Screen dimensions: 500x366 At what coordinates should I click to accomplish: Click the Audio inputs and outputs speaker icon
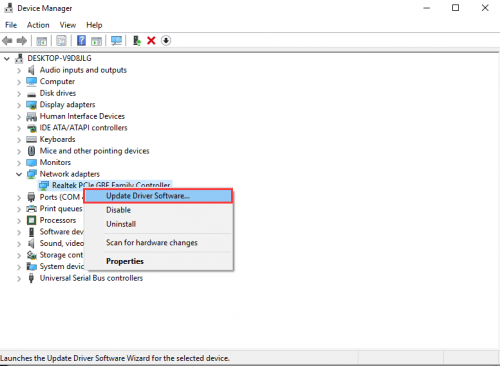[x=31, y=70]
